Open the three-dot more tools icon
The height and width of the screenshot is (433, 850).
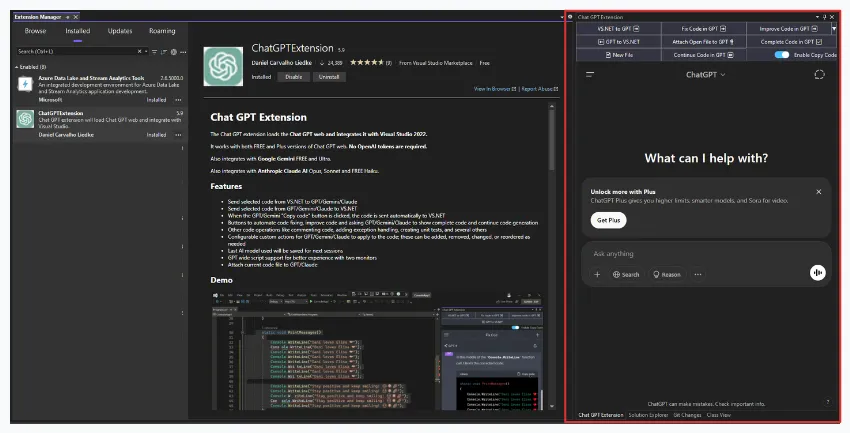(698, 274)
